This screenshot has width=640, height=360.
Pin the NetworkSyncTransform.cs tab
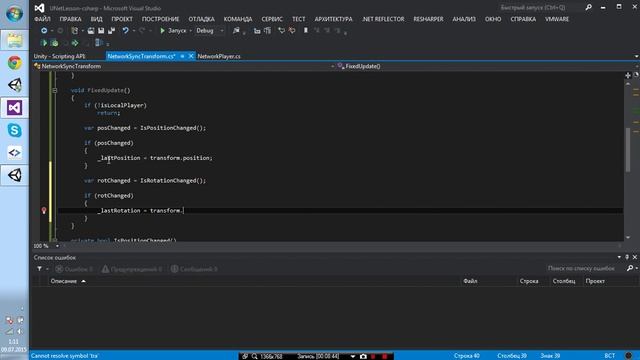tap(182, 56)
